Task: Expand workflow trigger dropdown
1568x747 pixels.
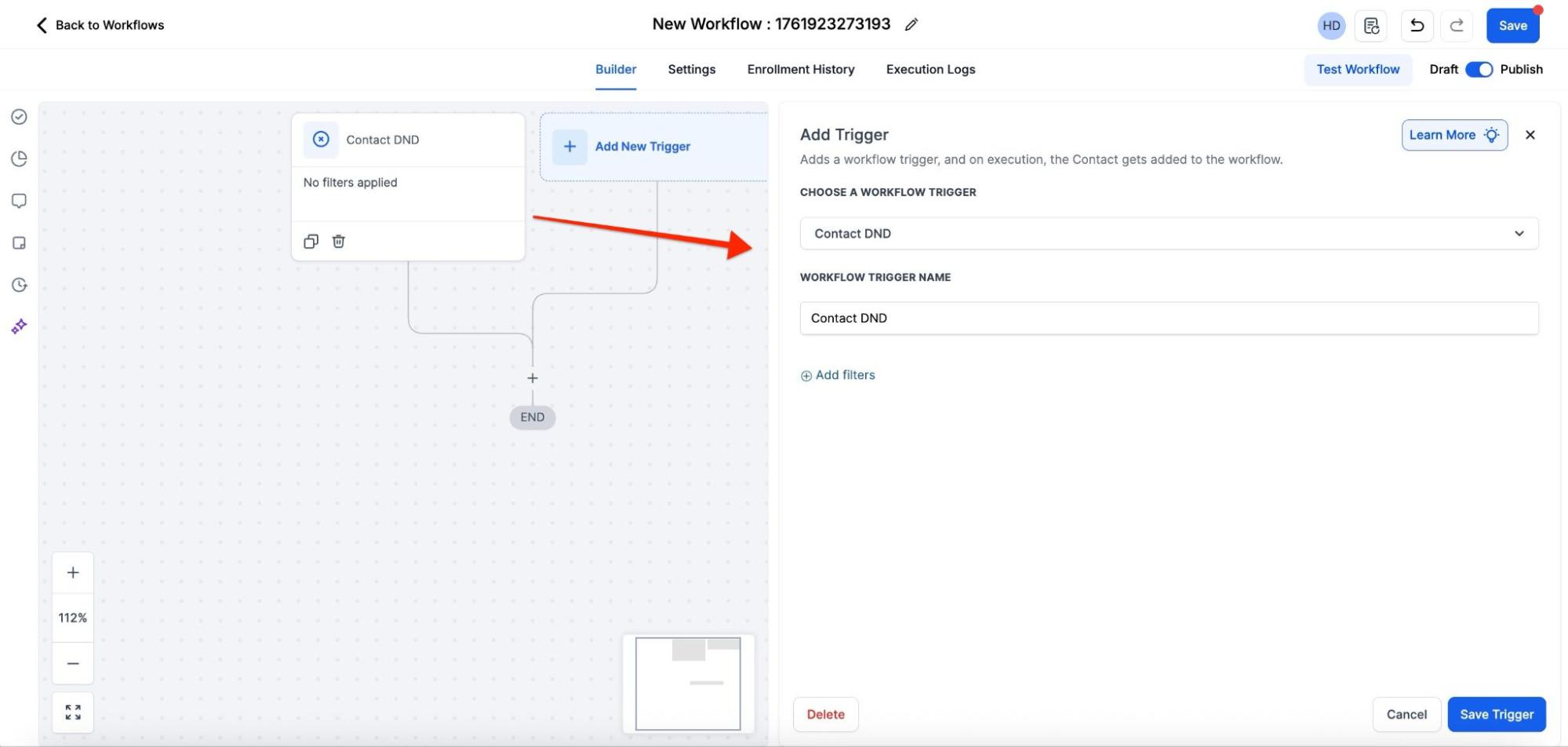Action: [1169, 234]
